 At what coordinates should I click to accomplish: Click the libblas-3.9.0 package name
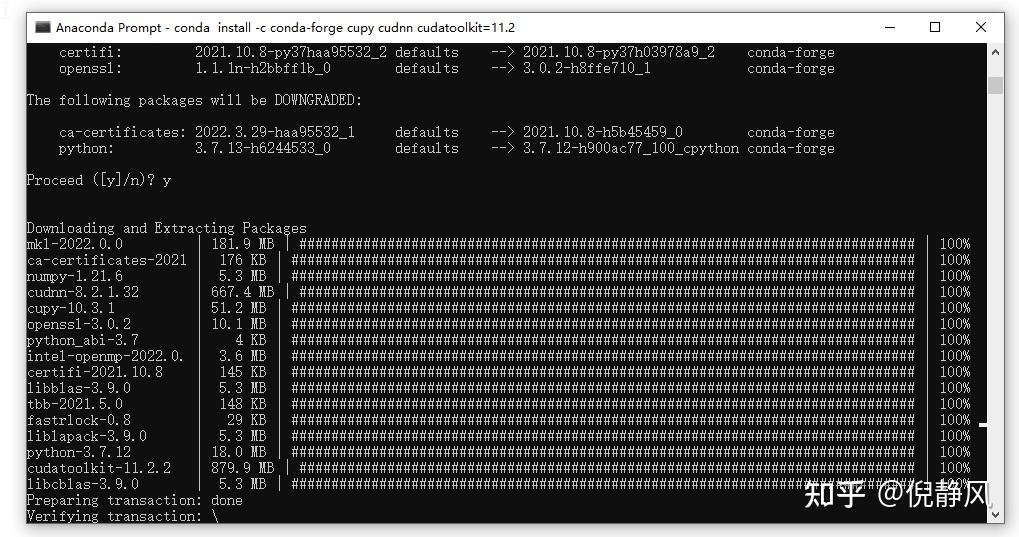79,388
